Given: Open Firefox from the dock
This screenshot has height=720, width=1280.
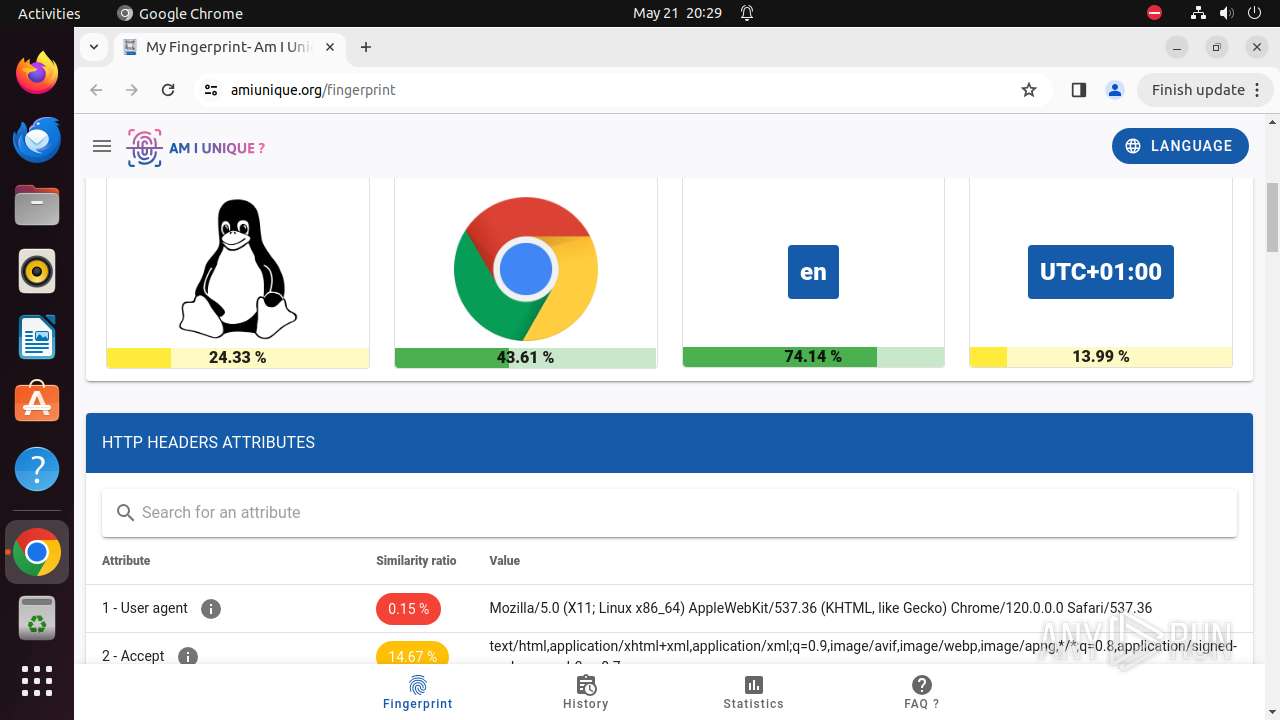Looking at the screenshot, I should 37,73.
